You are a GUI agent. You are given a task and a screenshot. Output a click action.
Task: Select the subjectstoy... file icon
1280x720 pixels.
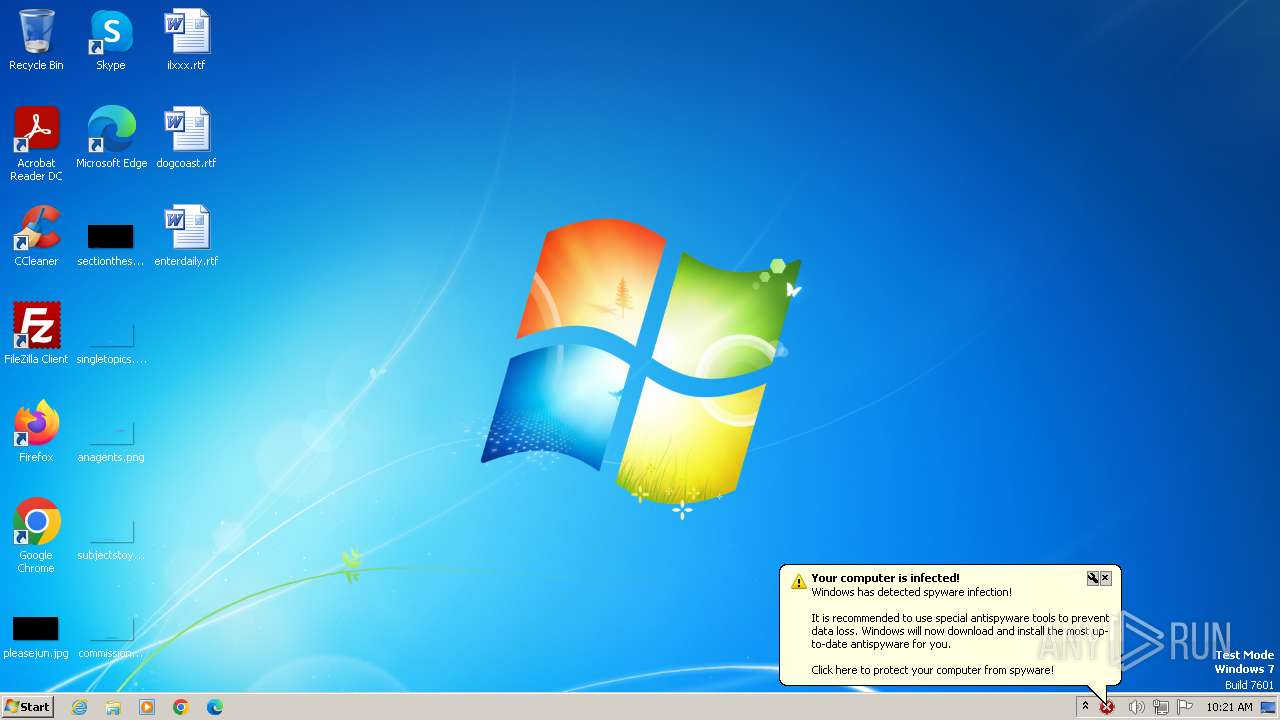coord(111,540)
